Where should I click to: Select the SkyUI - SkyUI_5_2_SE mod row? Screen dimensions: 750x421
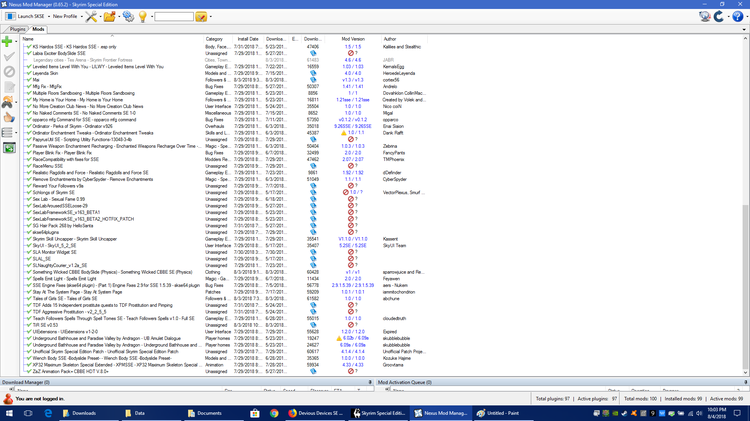coord(225,245)
